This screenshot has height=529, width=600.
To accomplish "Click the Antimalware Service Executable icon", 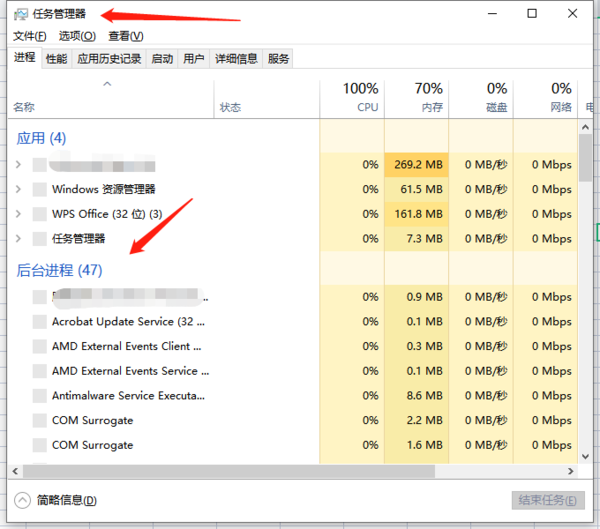I will pos(39,396).
